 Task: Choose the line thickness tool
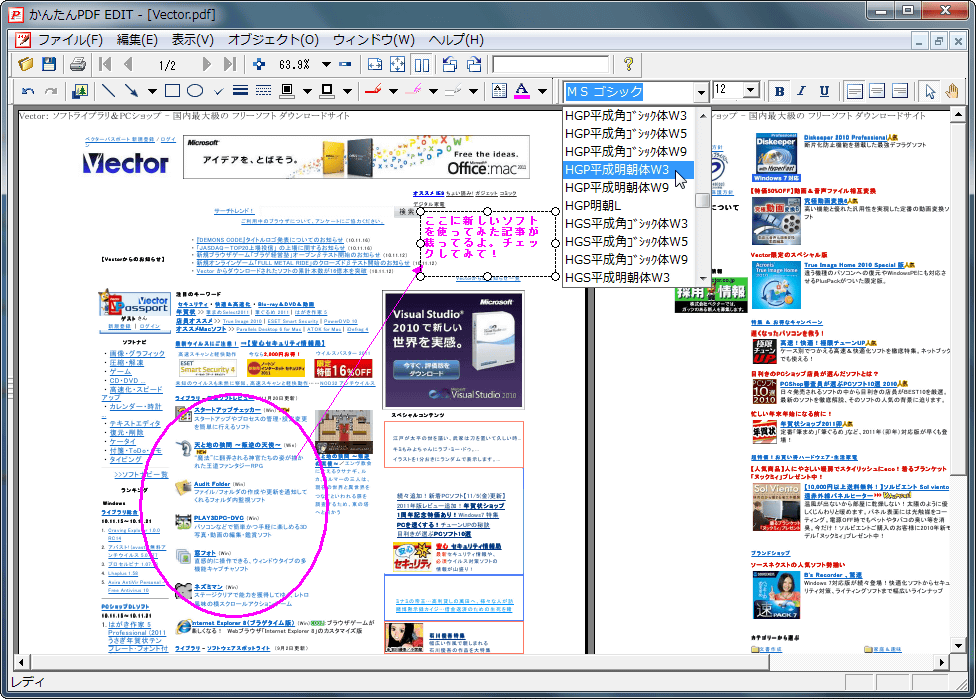point(241,91)
